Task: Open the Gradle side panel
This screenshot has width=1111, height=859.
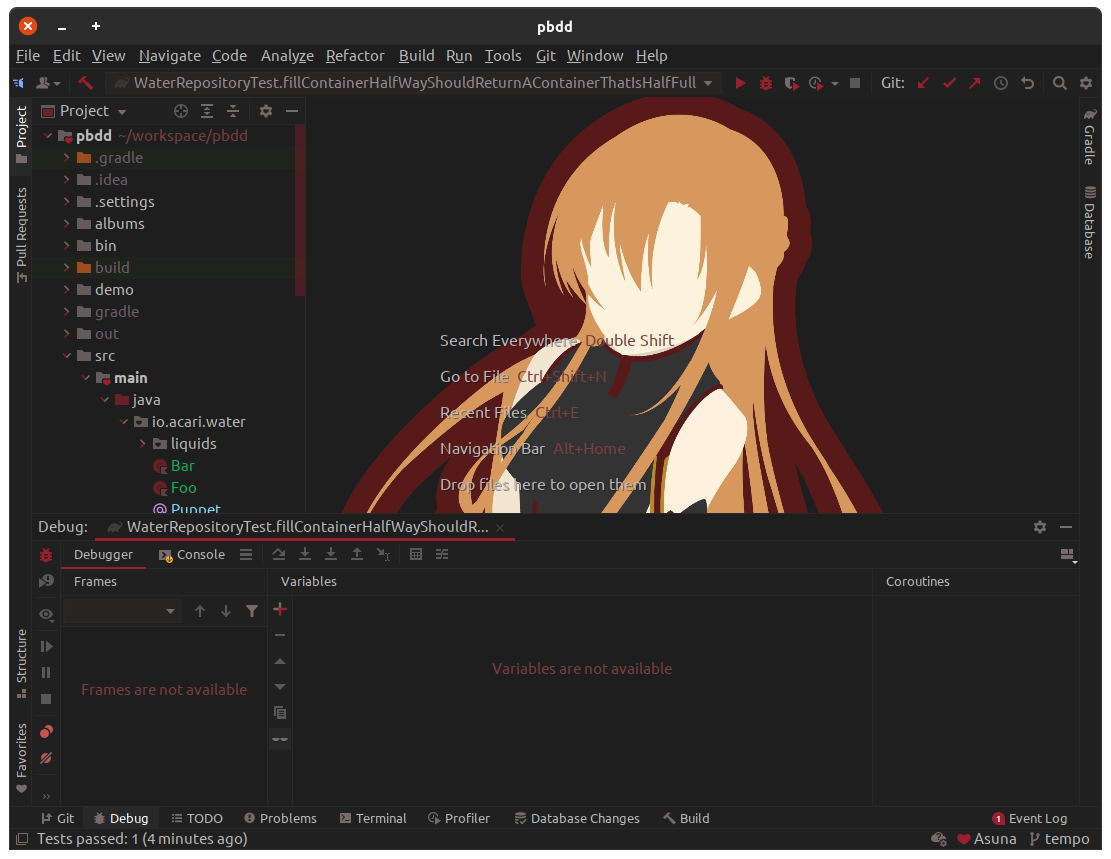Action: click(1090, 137)
